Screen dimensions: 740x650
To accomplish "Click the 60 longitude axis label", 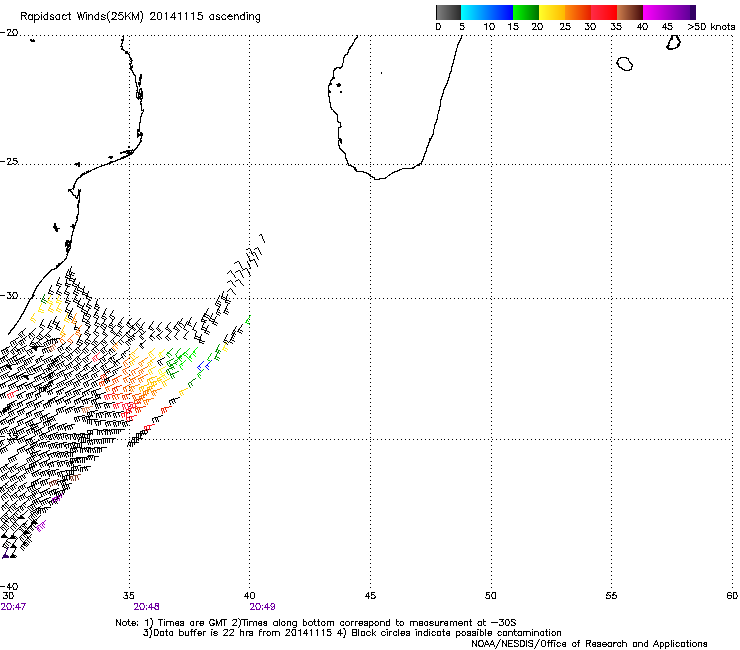I will tap(732, 596).
